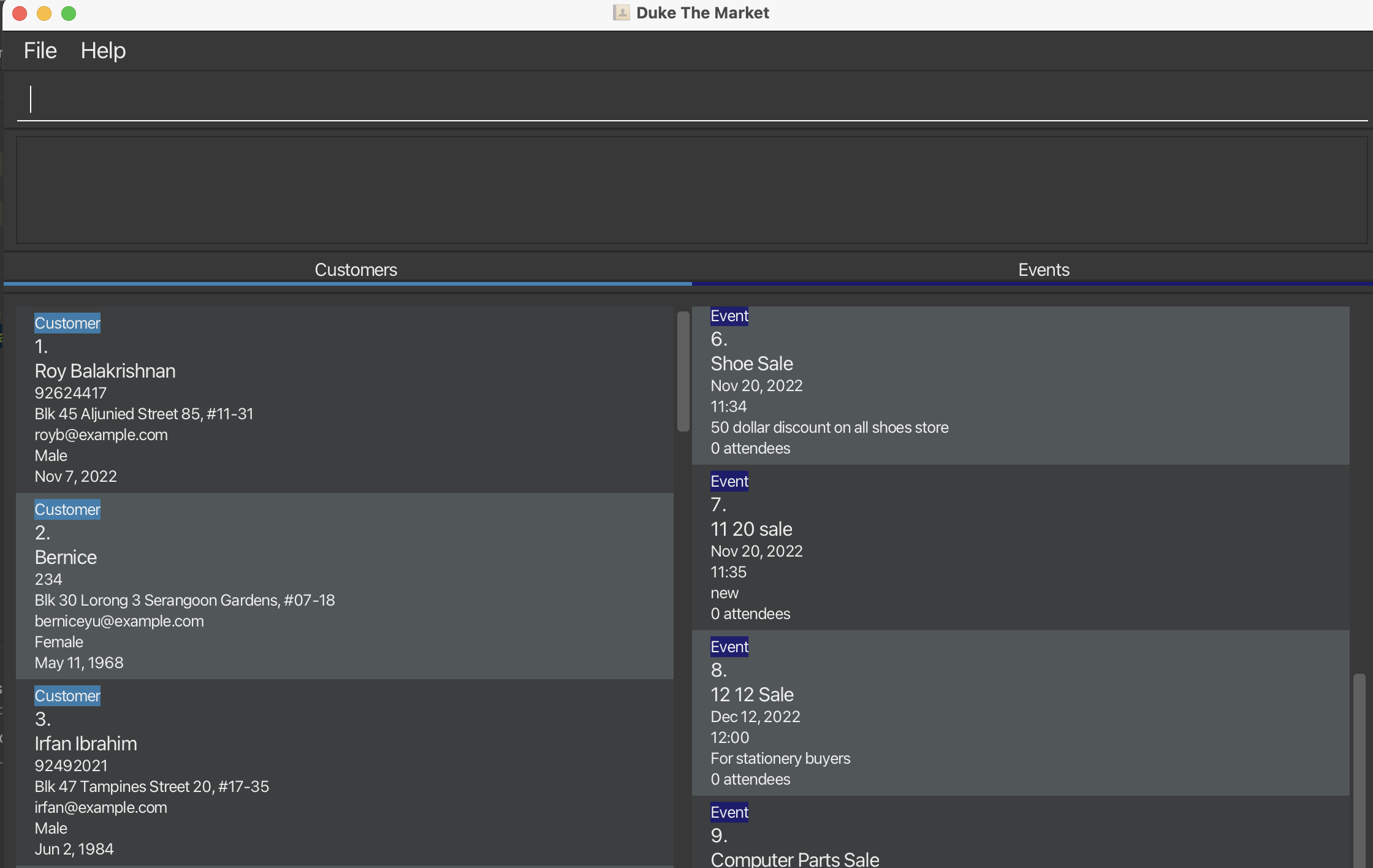Click the Event tag on Shoe Sale
The height and width of the screenshot is (868, 1373).
[729, 316]
